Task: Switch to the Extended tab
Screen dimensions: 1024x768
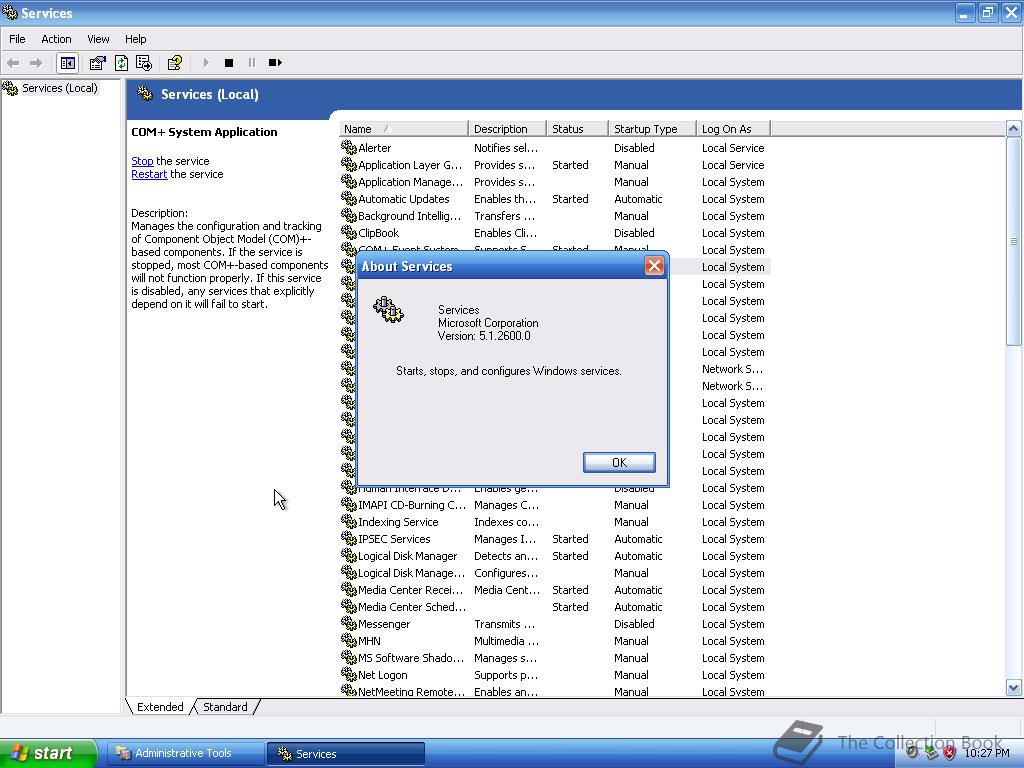Action: pyautogui.click(x=160, y=707)
